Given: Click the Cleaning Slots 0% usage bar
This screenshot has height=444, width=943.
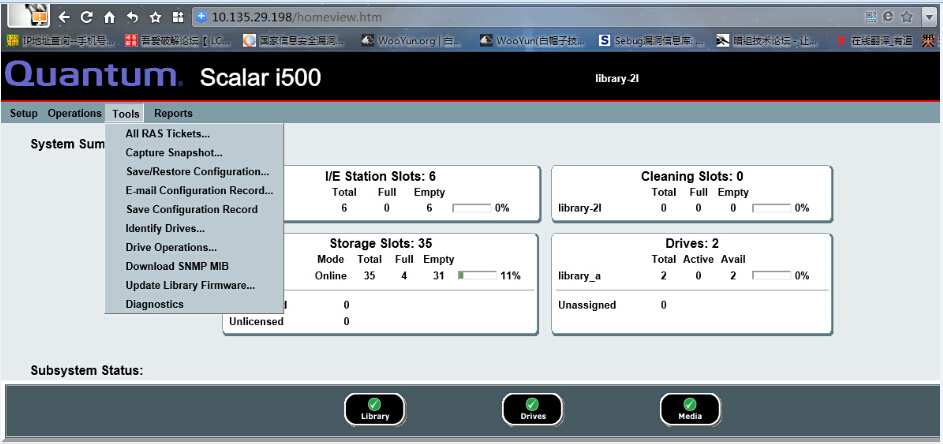Looking at the screenshot, I should (x=772, y=208).
